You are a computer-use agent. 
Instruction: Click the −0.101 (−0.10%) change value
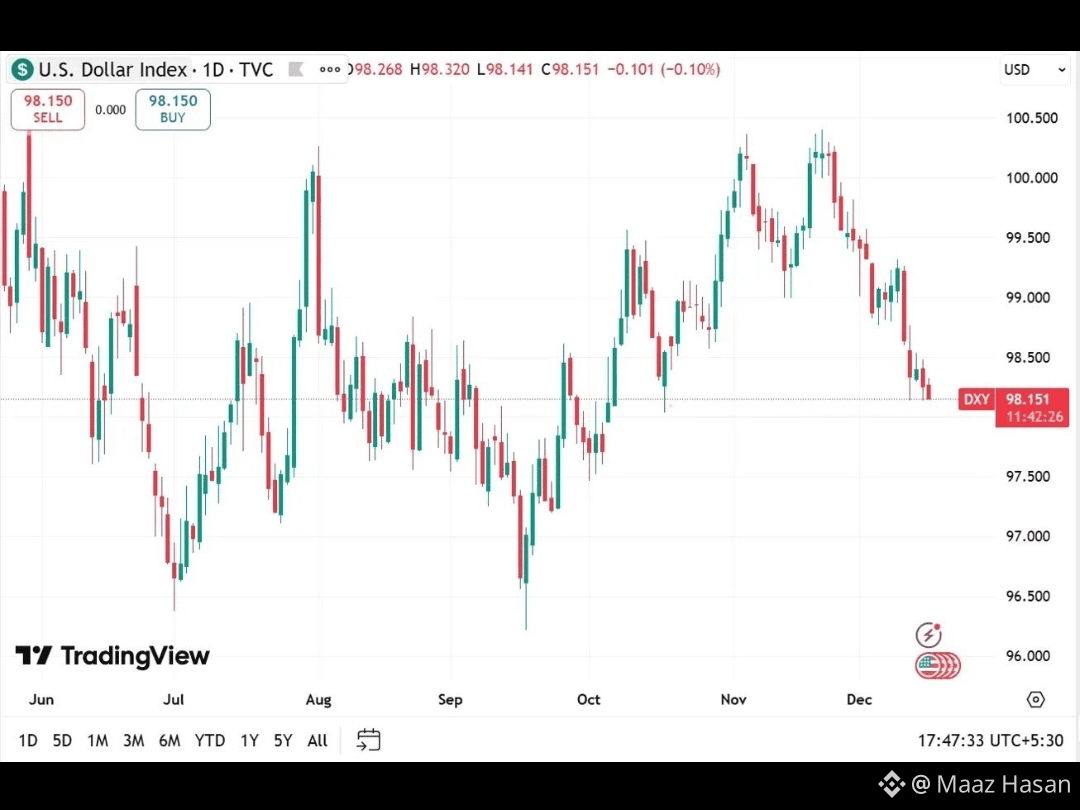click(664, 70)
